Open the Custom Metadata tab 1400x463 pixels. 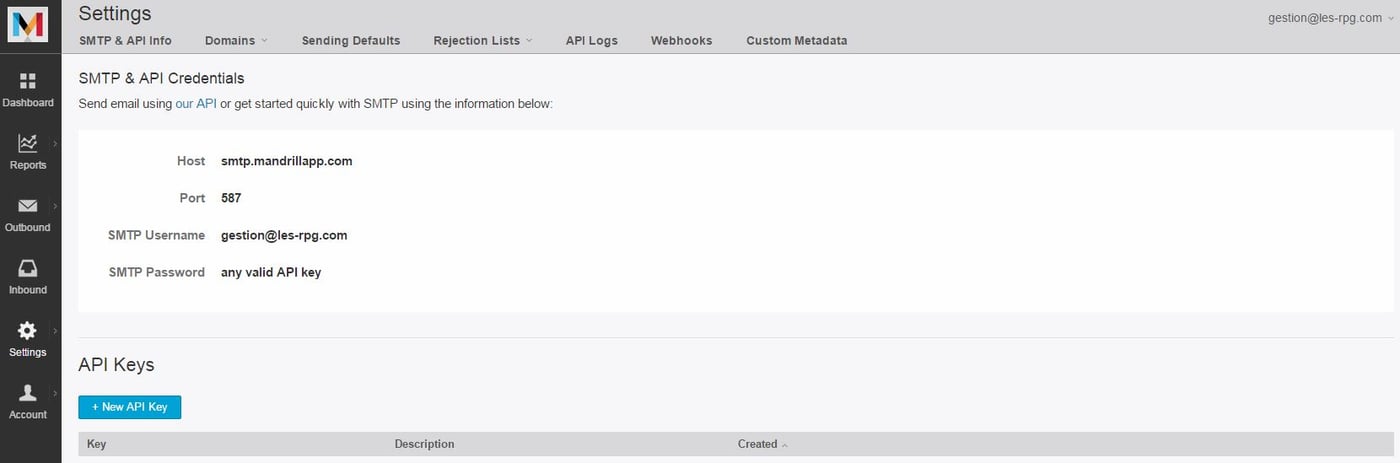pos(796,41)
